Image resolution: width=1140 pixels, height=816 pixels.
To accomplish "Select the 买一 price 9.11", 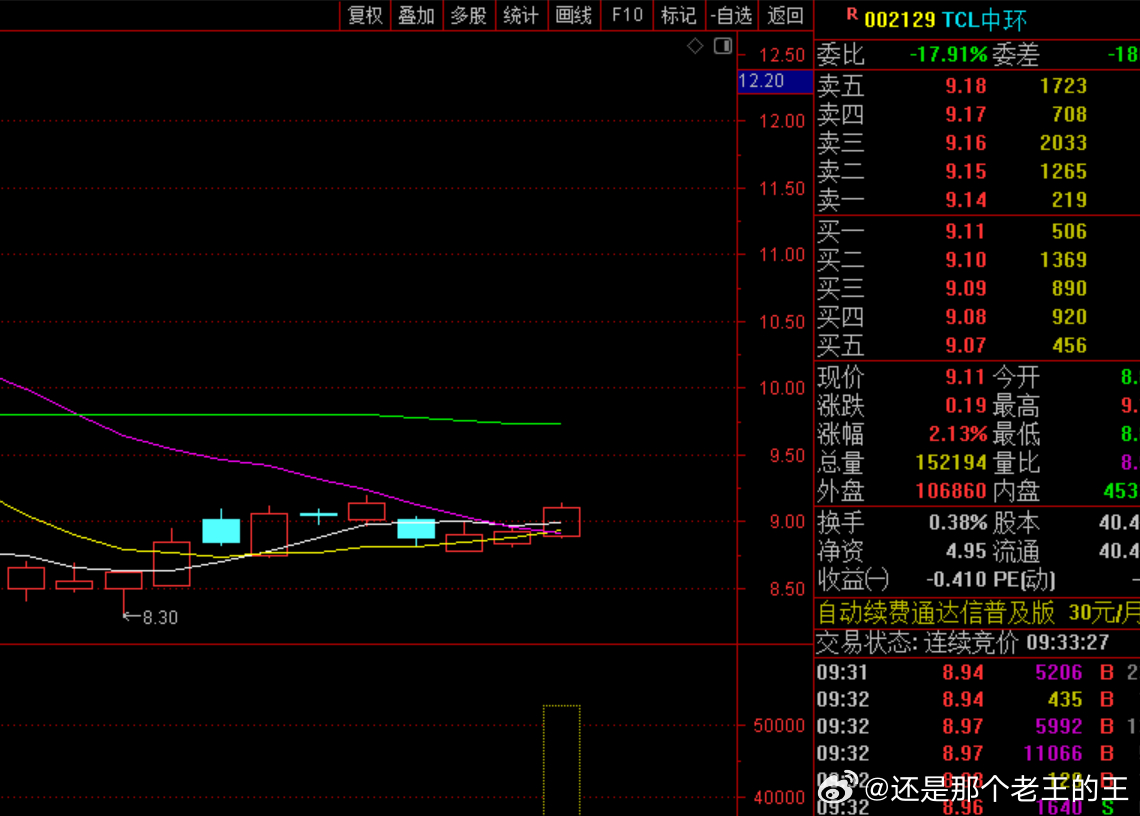I will coord(966,231).
